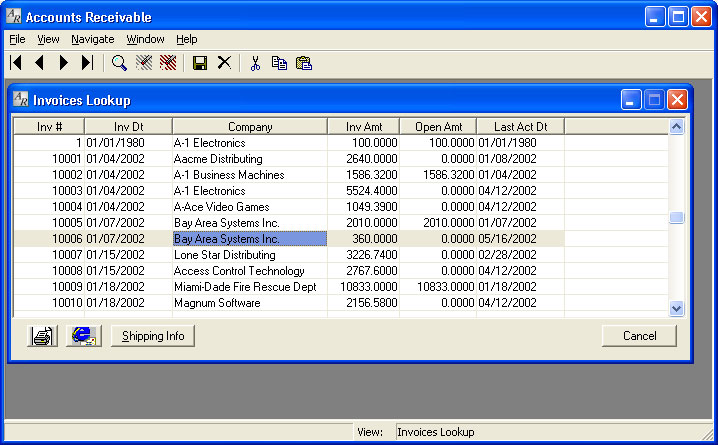
Task: Open the Navigate menu
Action: [x=92, y=39]
